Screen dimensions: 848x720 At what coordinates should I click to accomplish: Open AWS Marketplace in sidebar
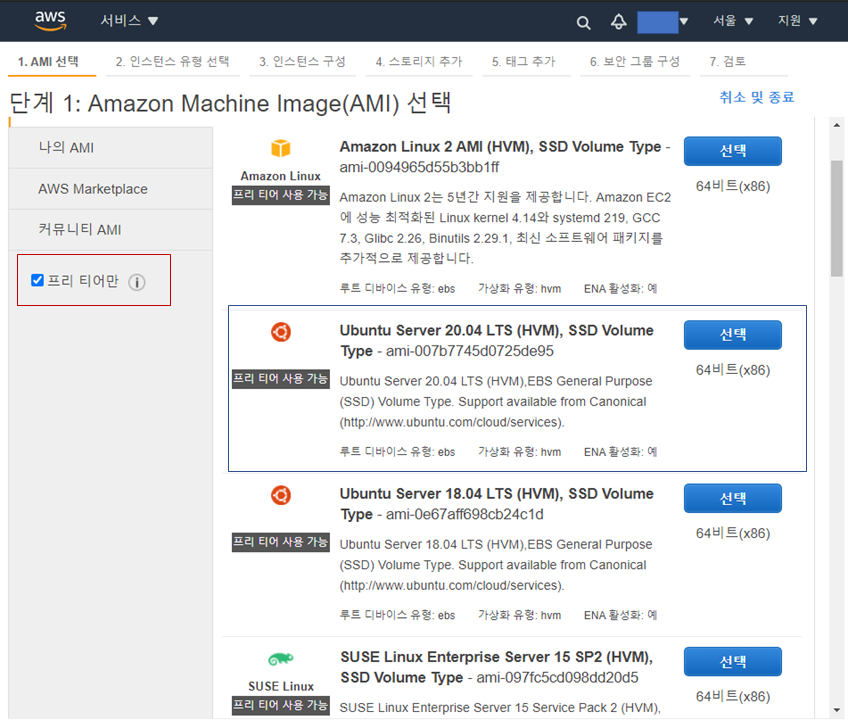point(110,189)
